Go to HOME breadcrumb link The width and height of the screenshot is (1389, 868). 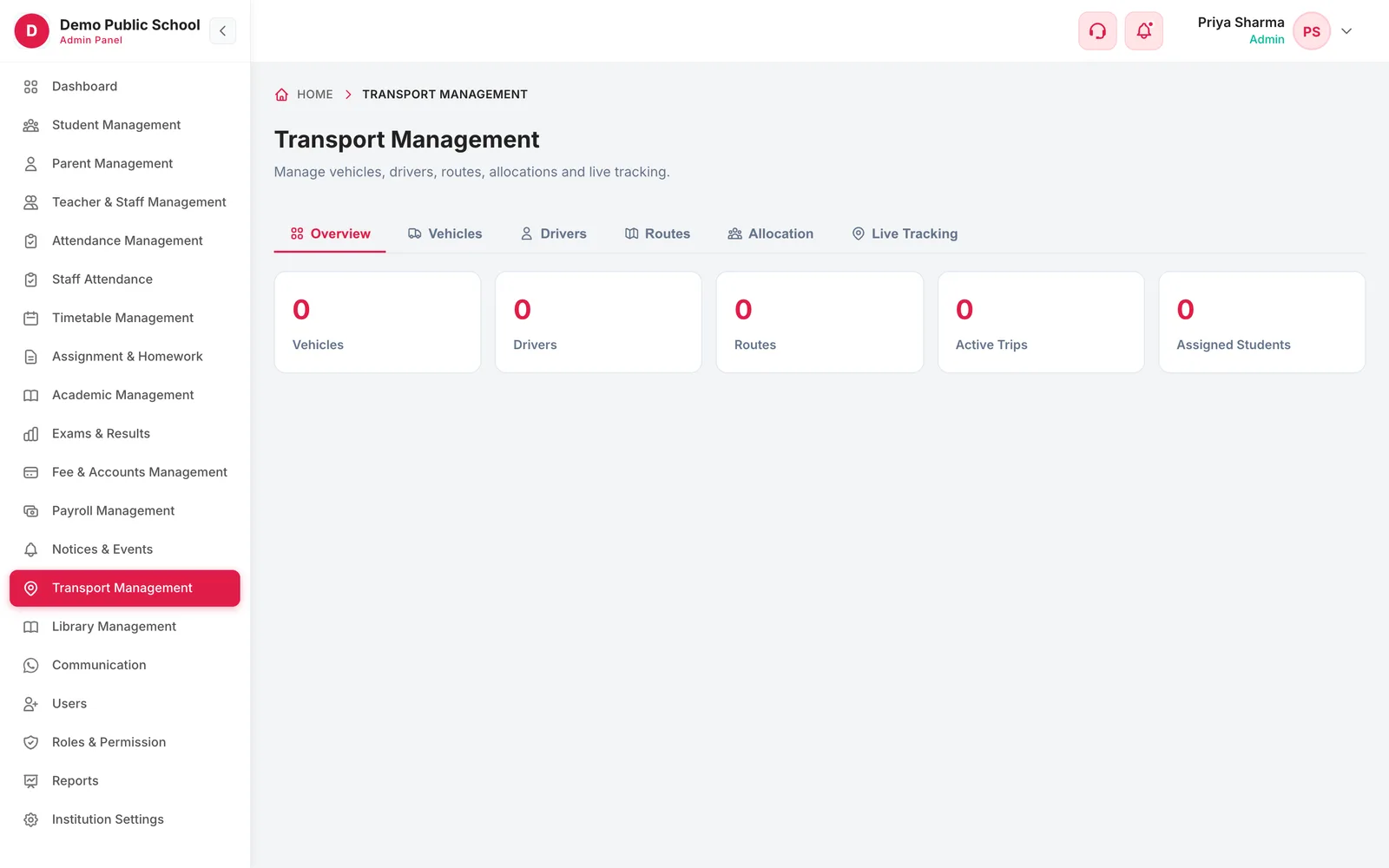click(315, 95)
